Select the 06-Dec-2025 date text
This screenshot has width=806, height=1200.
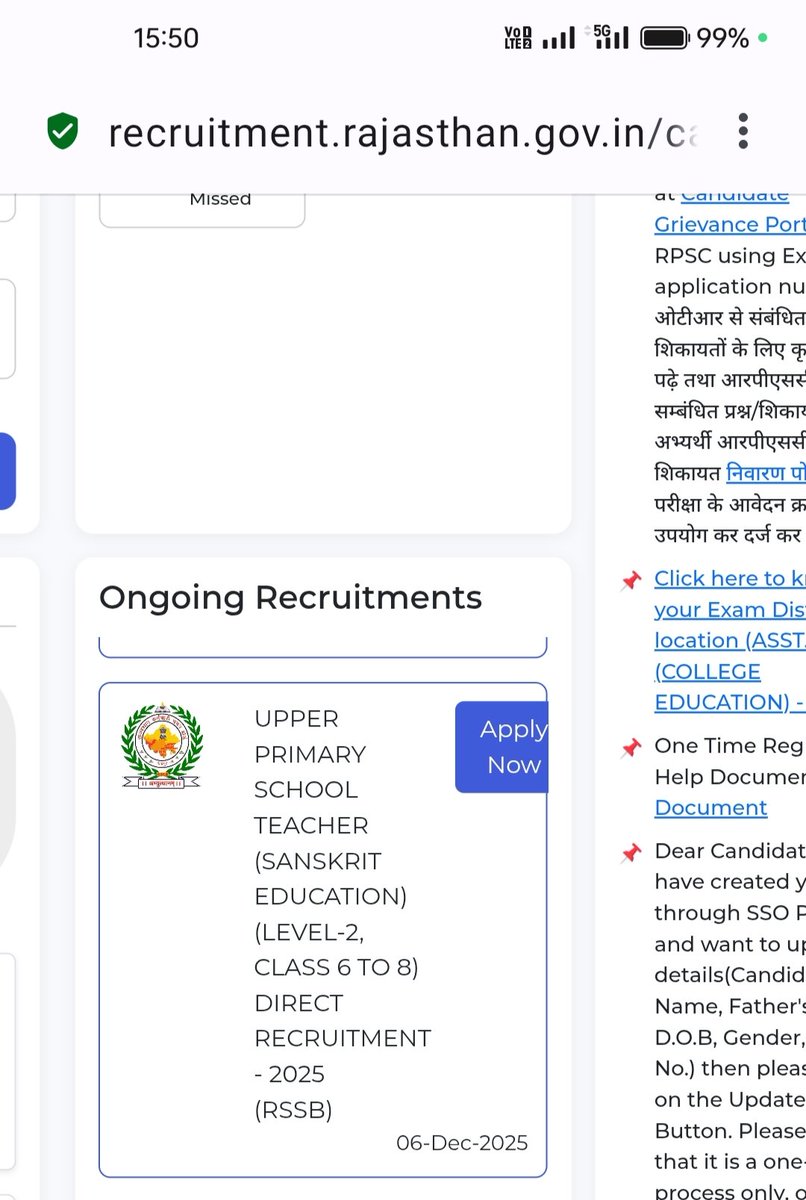pos(462,1143)
